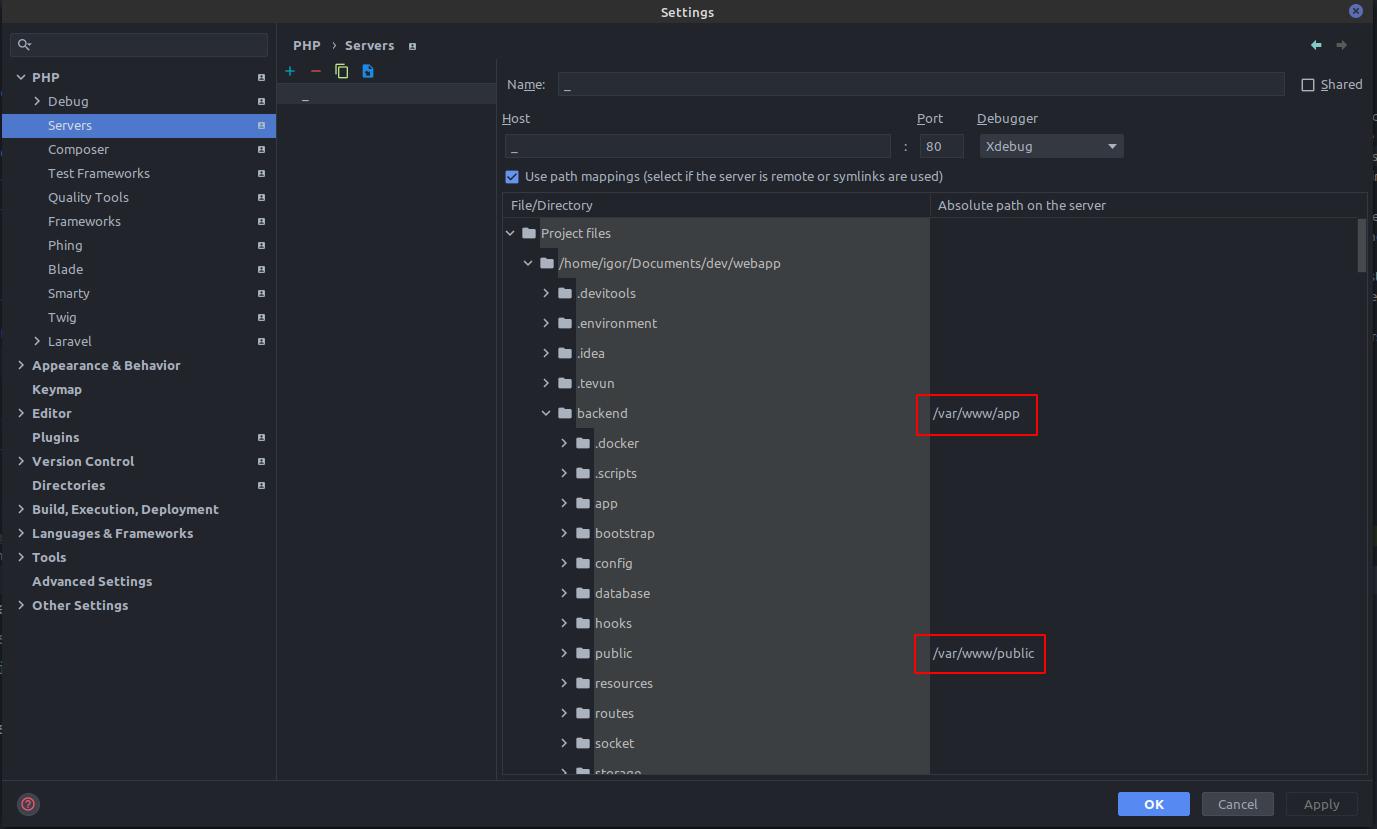Expand the Other Settings section
Image resolution: width=1377 pixels, height=829 pixels.
(21, 605)
